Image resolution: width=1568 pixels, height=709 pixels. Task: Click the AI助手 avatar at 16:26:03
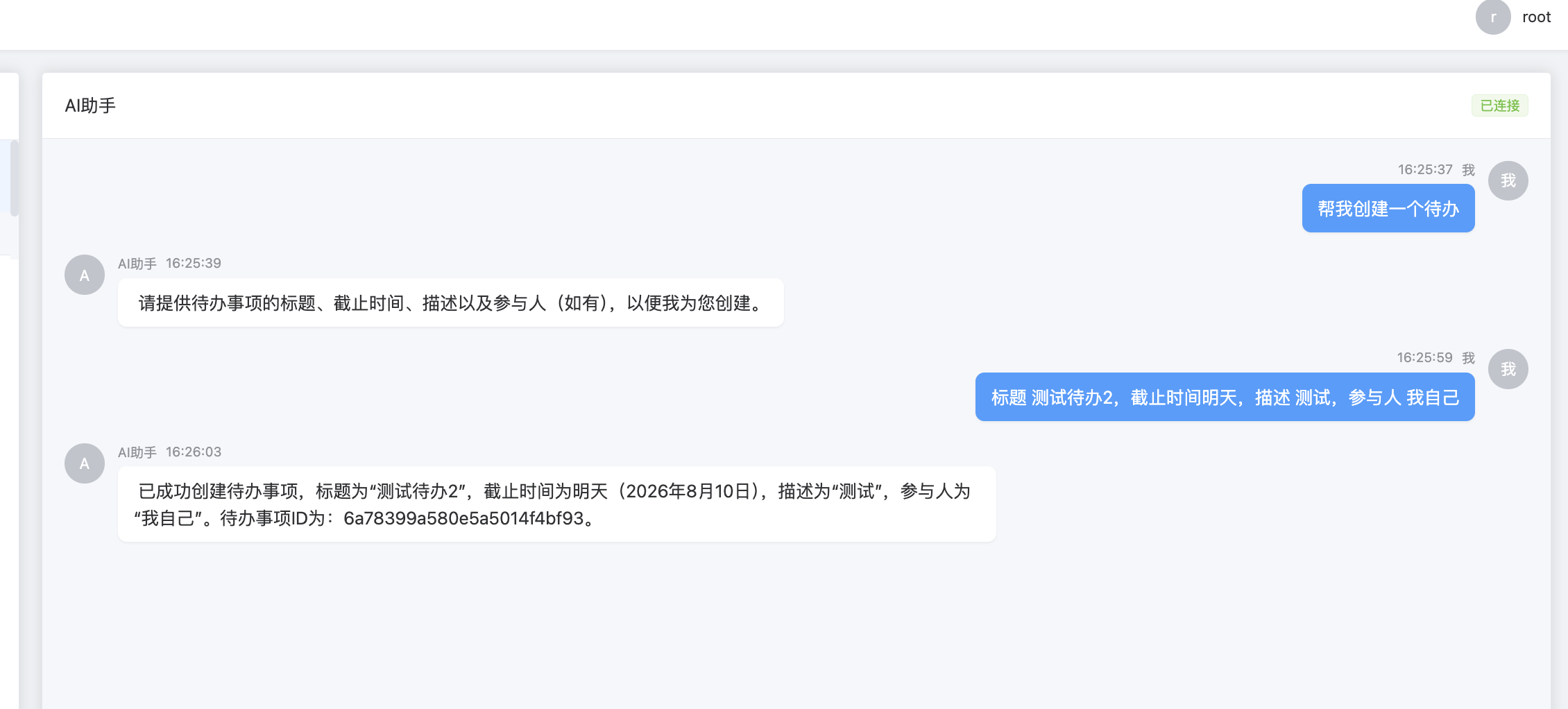(x=85, y=463)
